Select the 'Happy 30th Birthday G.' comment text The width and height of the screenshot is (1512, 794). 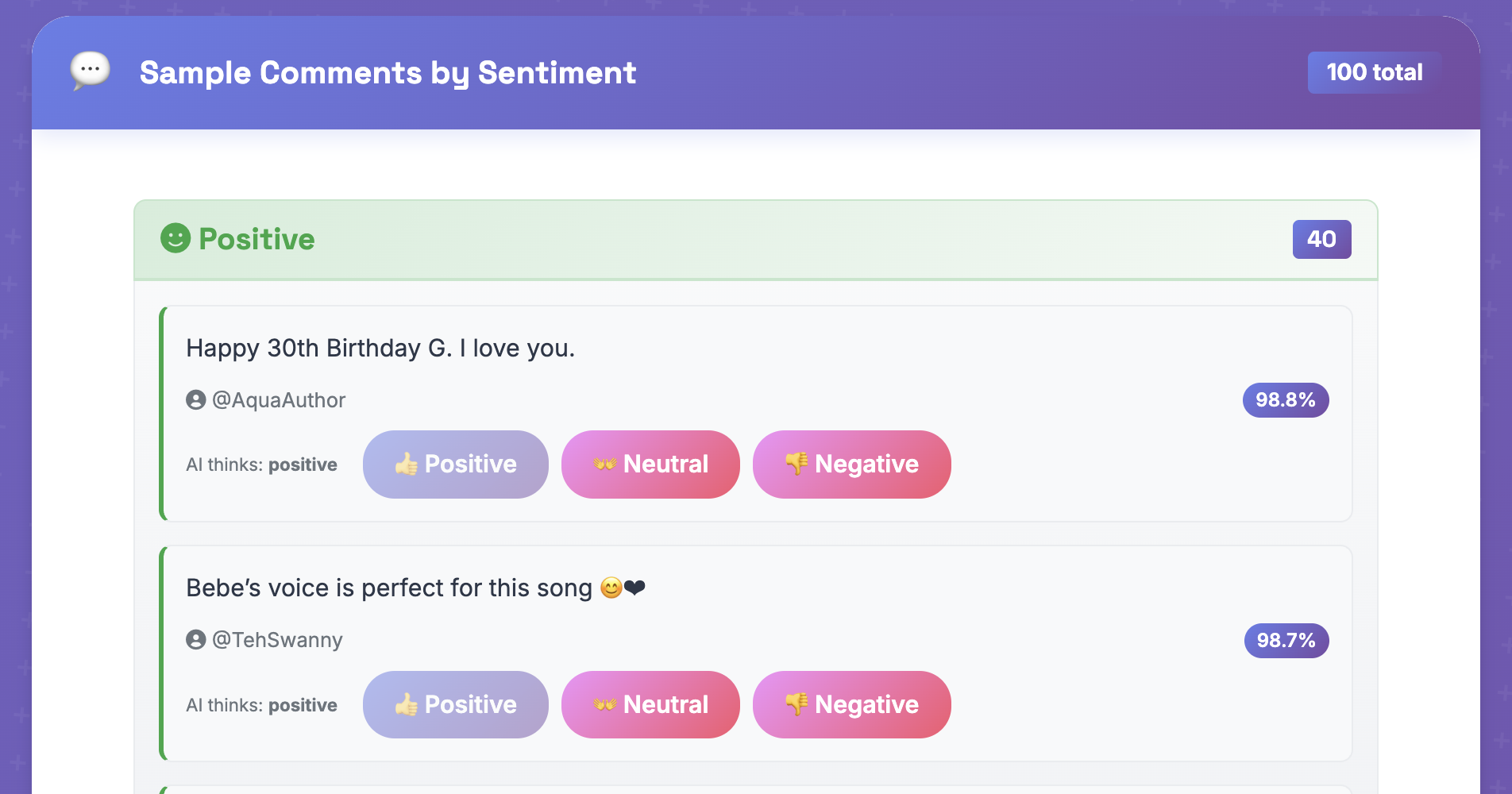coord(380,348)
